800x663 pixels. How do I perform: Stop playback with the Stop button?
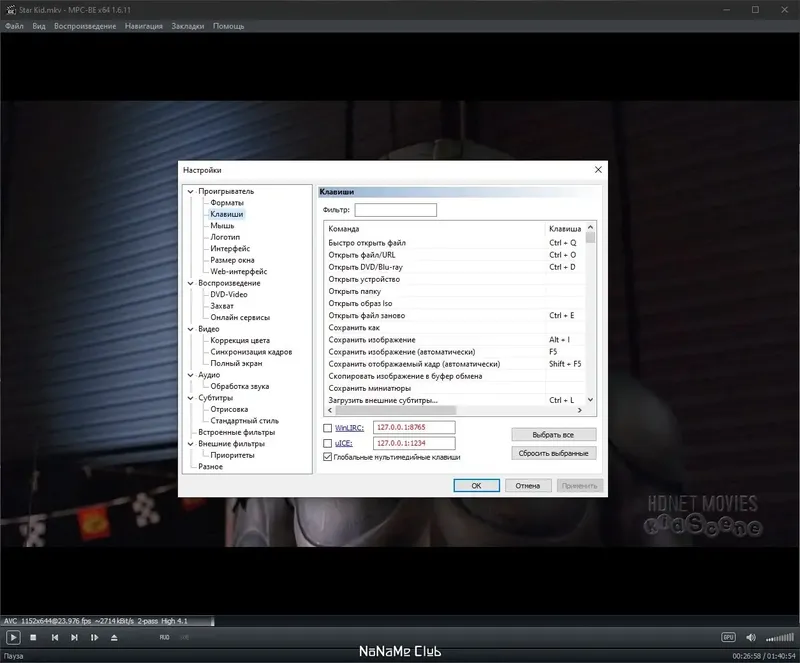[x=33, y=637]
